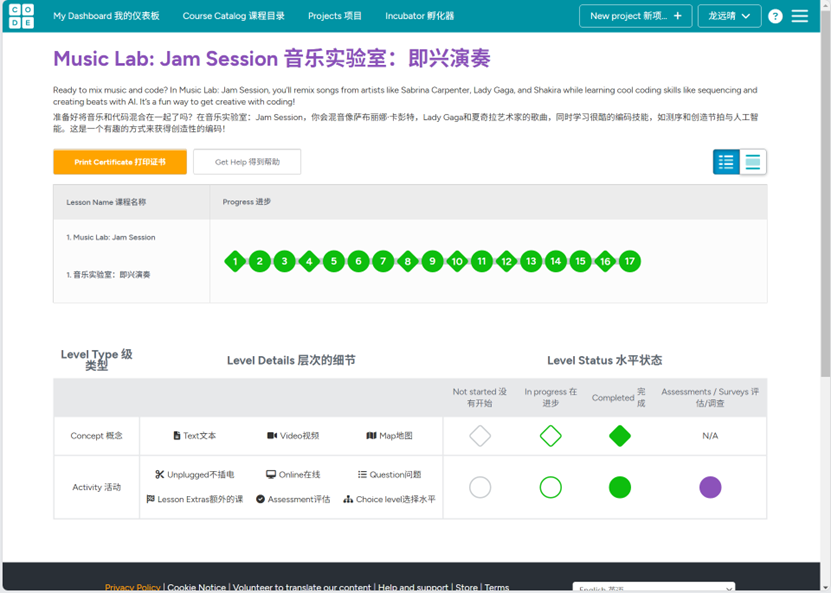This screenshot has width=831, height=593.
Task: Click the Lesson Extras flag icon
Action: point(151,499)
